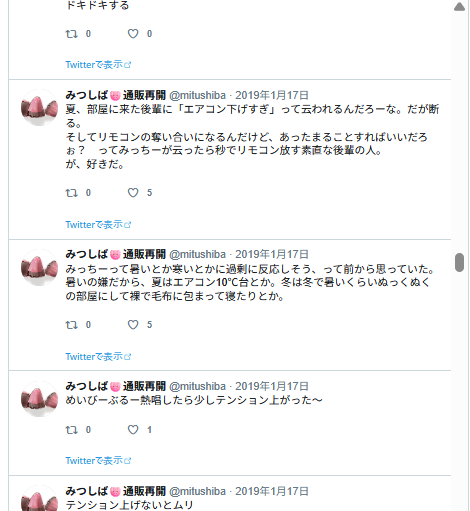Click retweet icon on the 暑いとか寒いとか tweet

(x=71, y=325)
